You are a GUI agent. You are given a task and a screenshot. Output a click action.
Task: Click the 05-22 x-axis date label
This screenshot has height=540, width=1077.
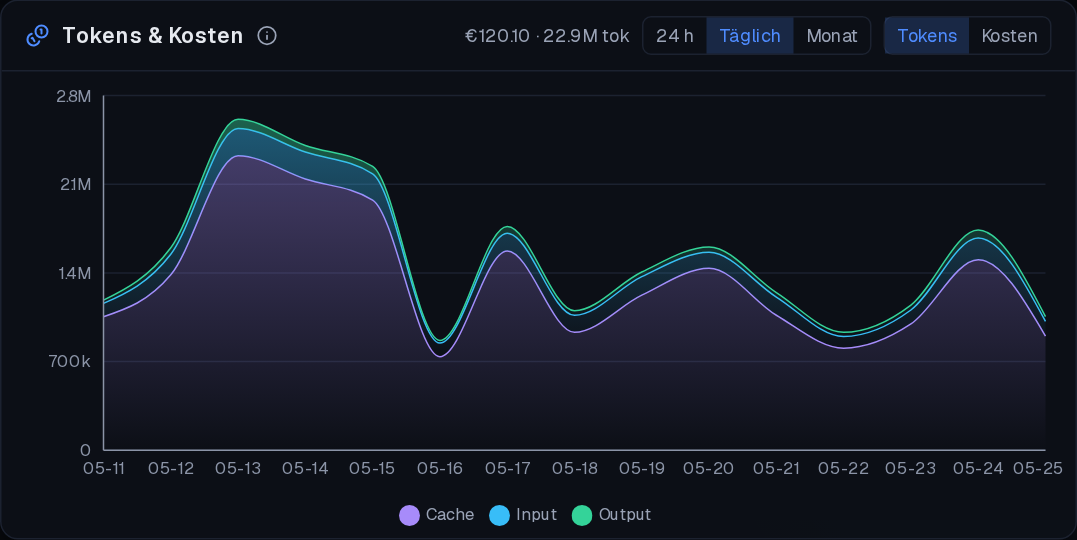(x=843, y=469)
